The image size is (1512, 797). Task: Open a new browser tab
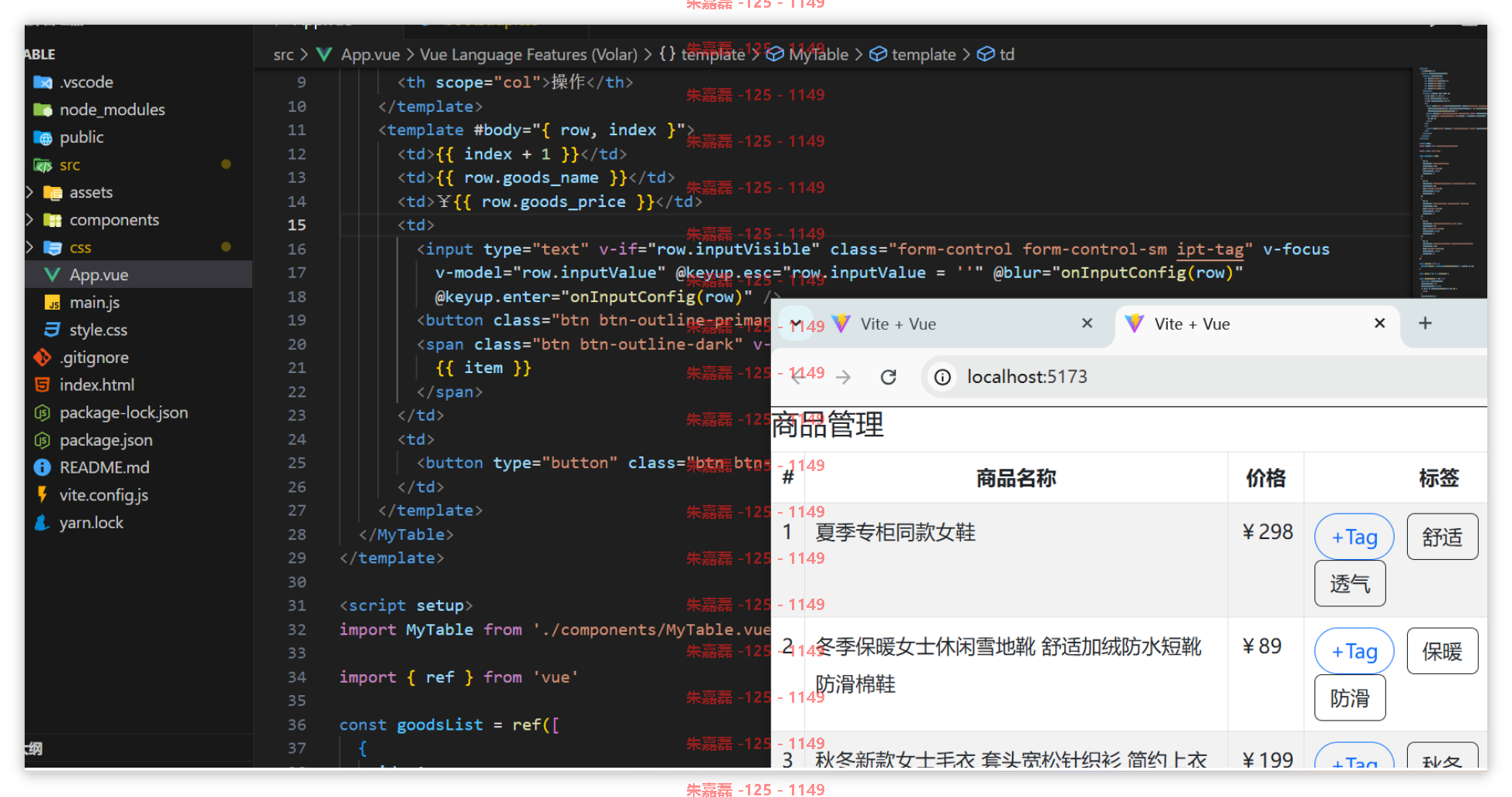pyautogui.click(x=1426, y=324)
